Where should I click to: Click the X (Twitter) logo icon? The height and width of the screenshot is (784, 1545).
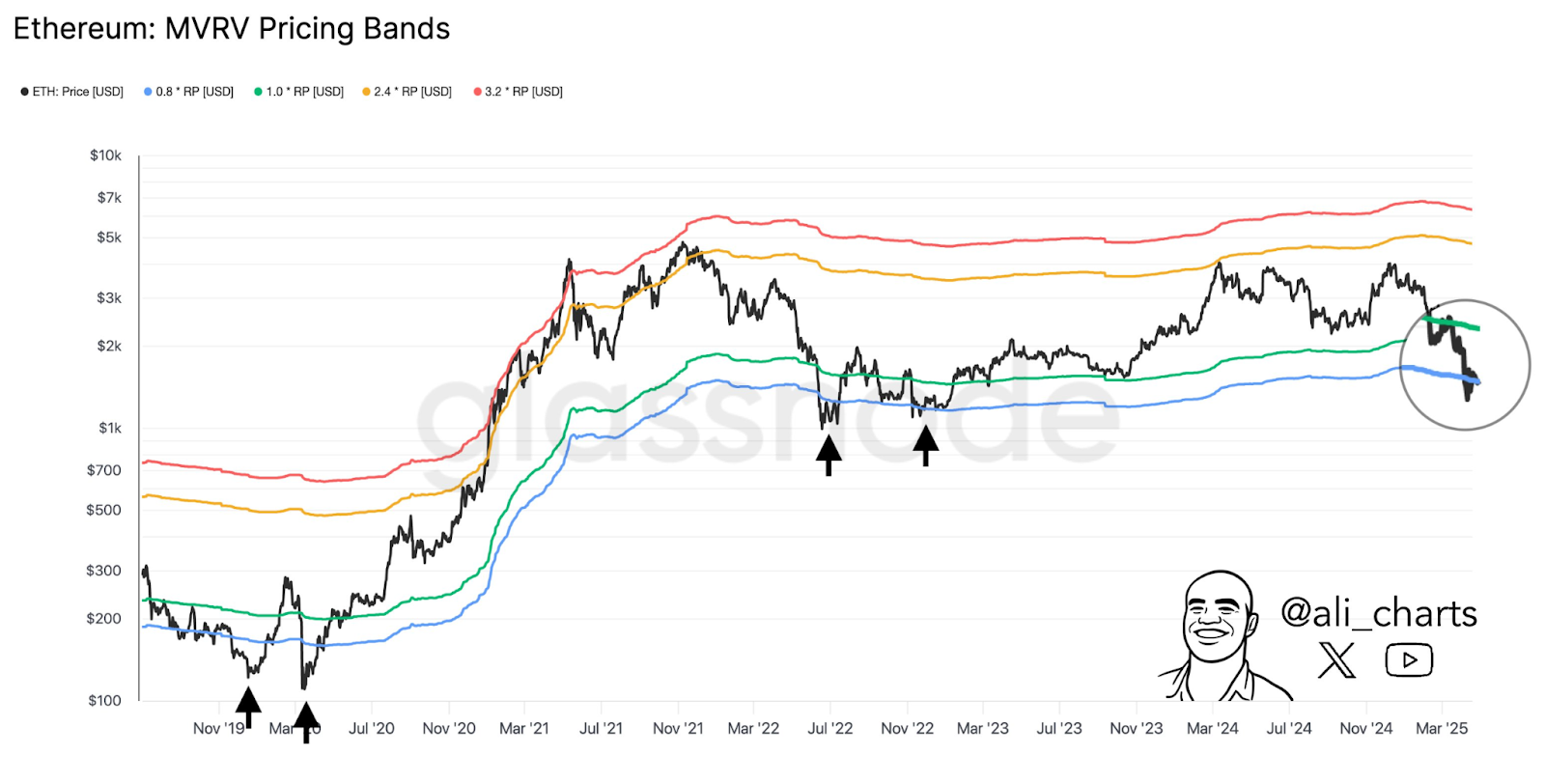(1336, 660)
